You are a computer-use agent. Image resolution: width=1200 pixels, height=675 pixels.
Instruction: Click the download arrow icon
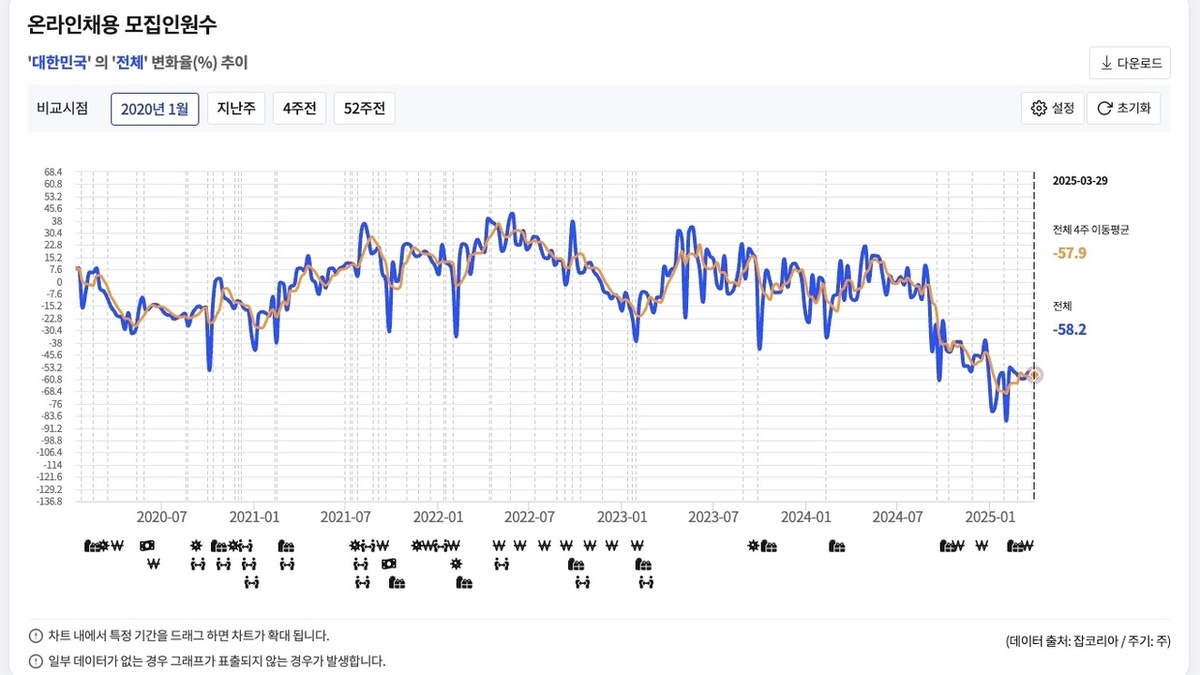(1106, 62)
